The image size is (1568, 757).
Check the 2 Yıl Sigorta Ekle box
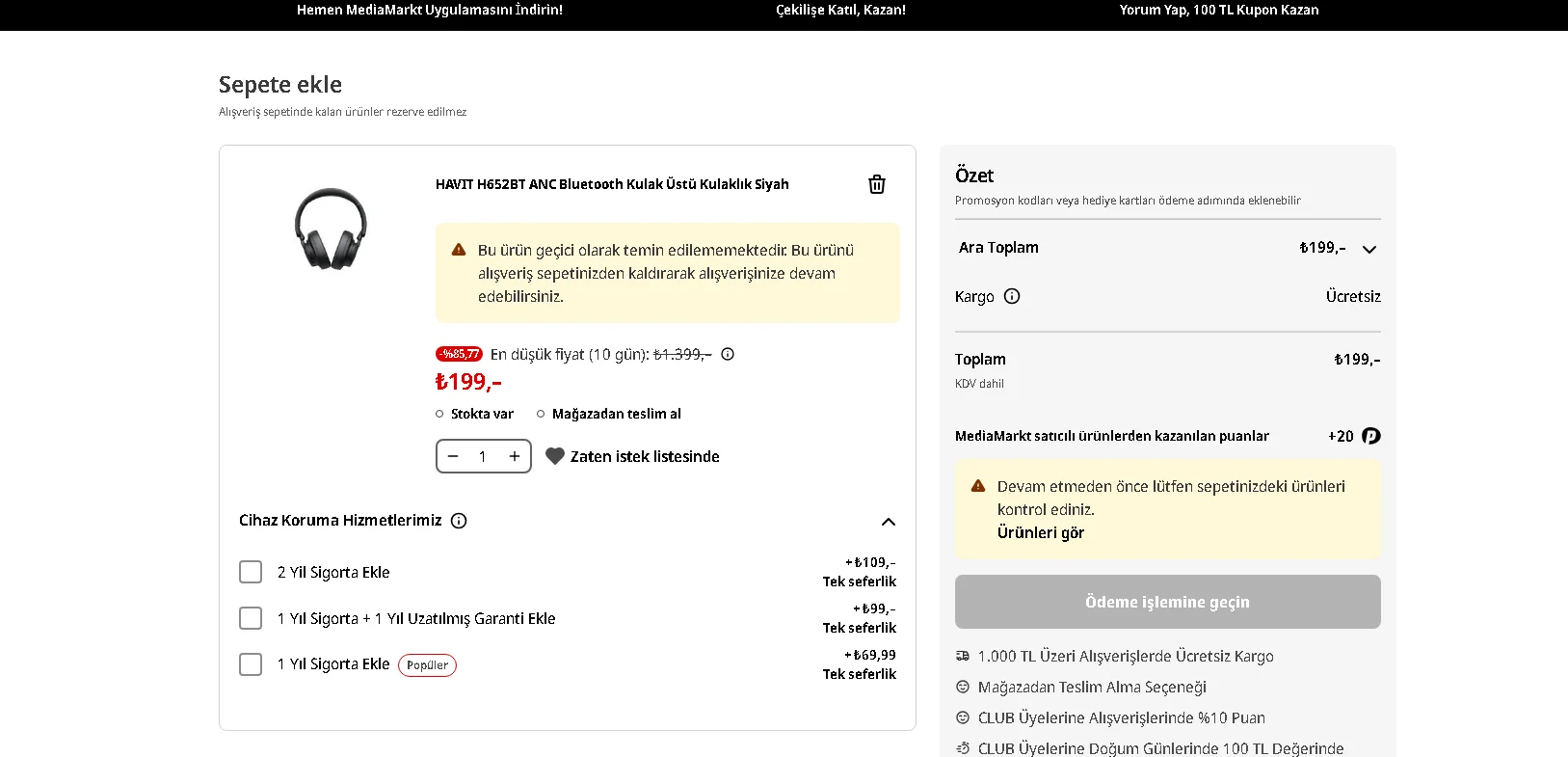click(251, 572)
